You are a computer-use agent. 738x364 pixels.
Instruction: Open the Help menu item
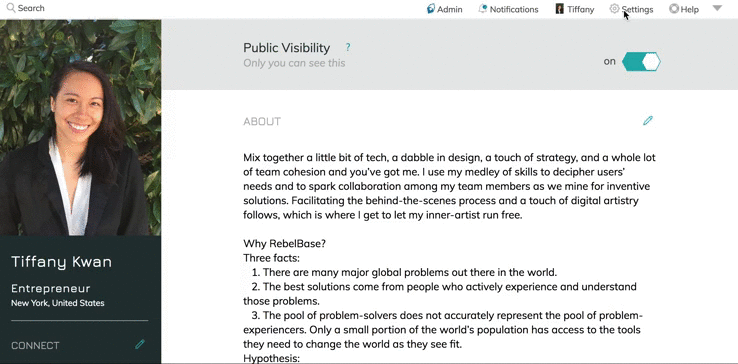point(684,9)
